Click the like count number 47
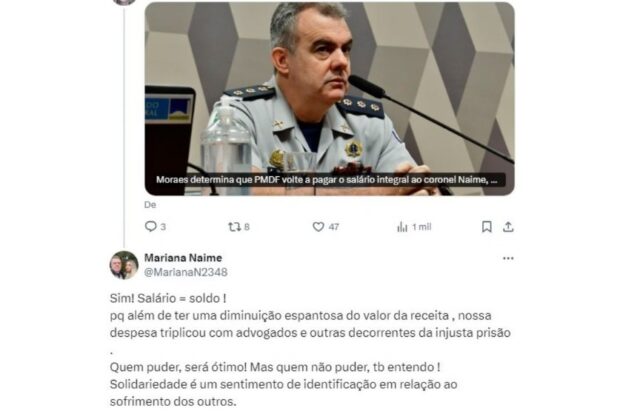 334,227
